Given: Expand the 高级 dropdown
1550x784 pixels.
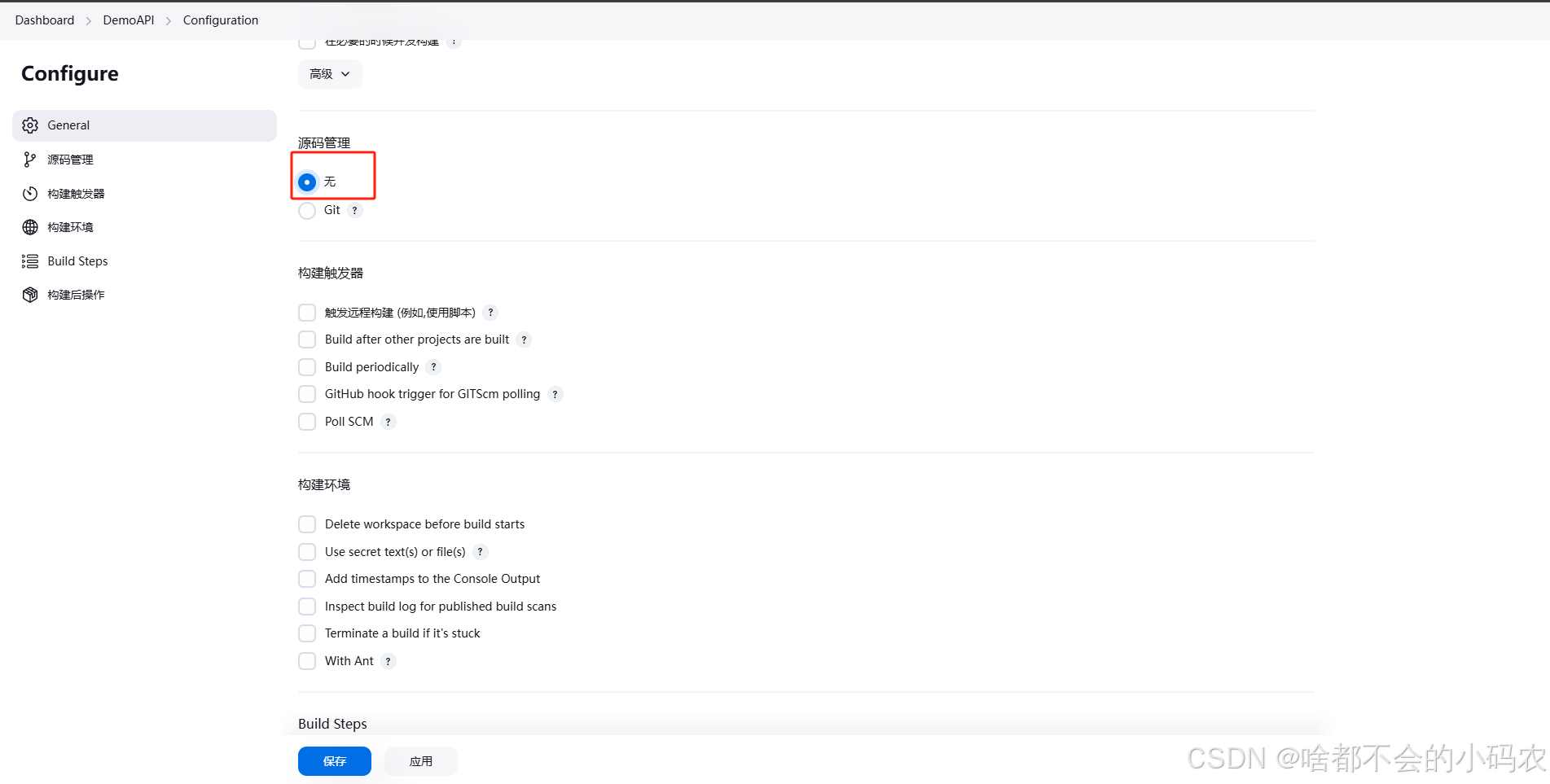Looking at the screenshot, I should pyautogui.click(x=329, y=74).
